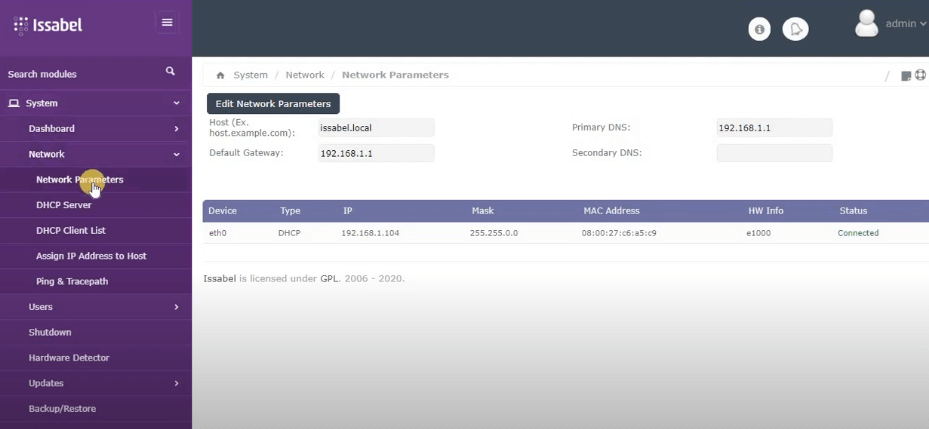Viewport: 929px width, 429px height.
Task: Expand the Users submenu
Action: coord(176,307)
